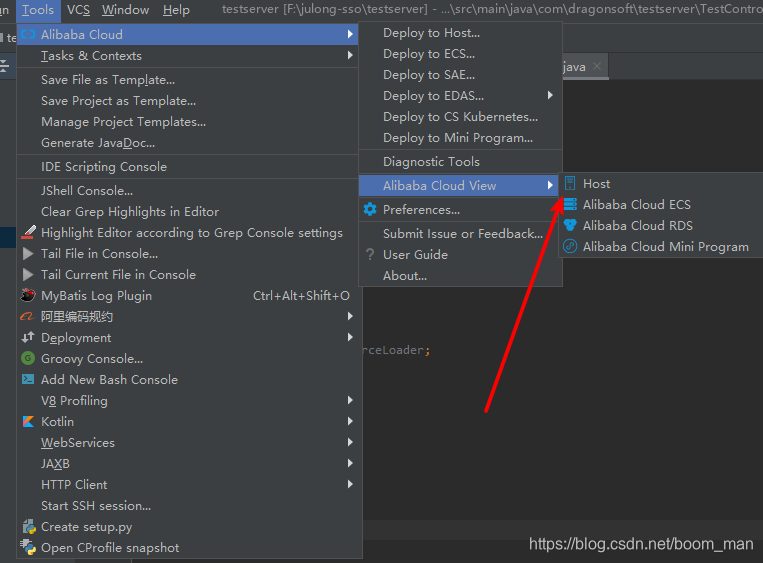The width and height of the screenshot is (763, 563).
Task: Click the Bash Console terminal icon
Action: click(x=28, y=379)
